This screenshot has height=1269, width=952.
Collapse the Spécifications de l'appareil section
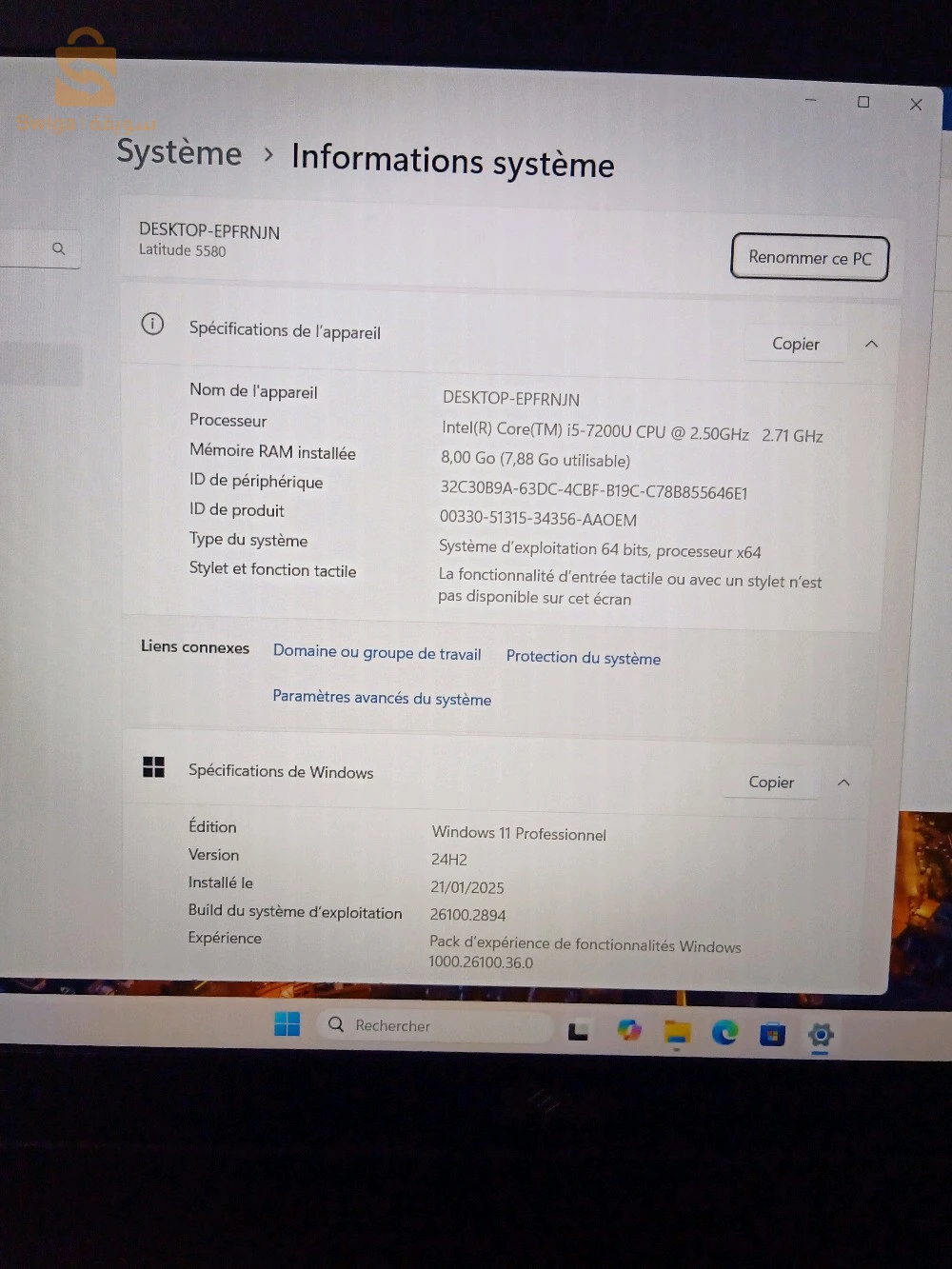871,345
